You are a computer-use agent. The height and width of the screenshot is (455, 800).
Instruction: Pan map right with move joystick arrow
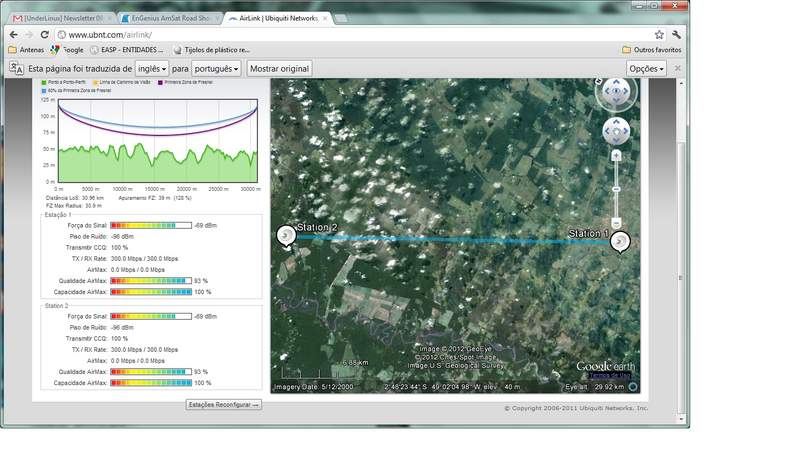pyautogui.click(x=626, y=131)
